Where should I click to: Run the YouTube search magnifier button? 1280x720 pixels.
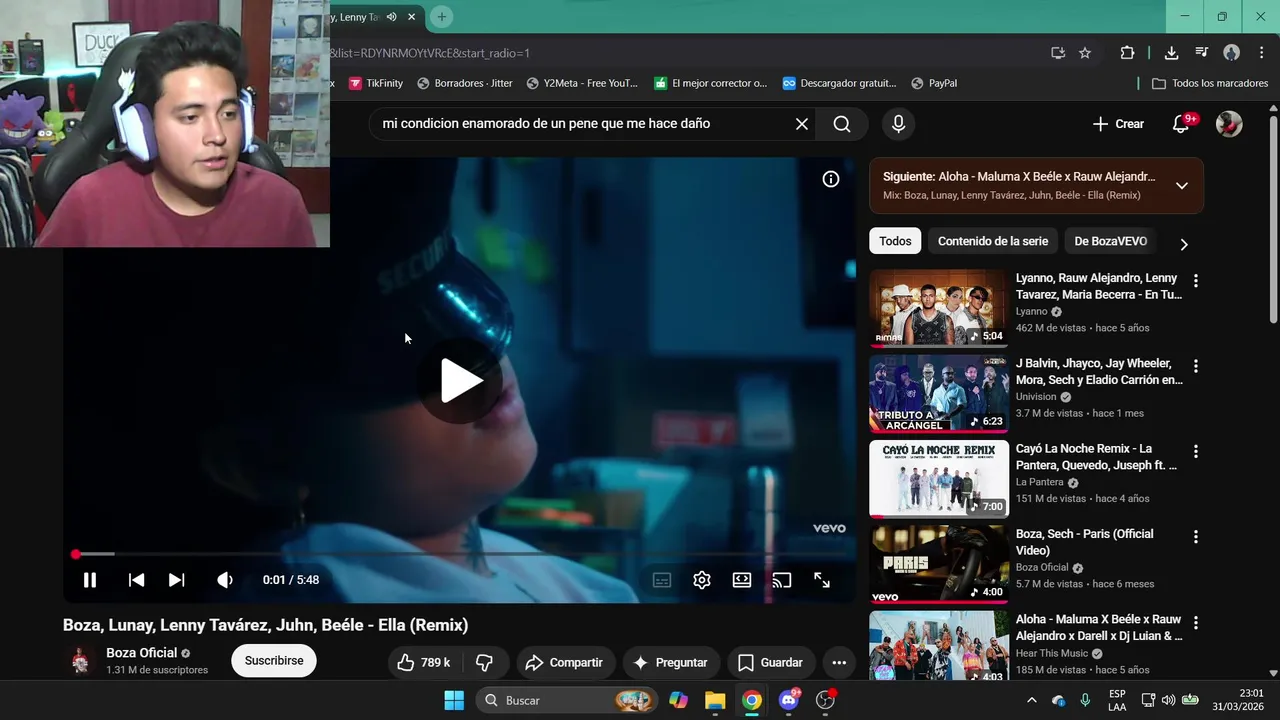point(842,124)
